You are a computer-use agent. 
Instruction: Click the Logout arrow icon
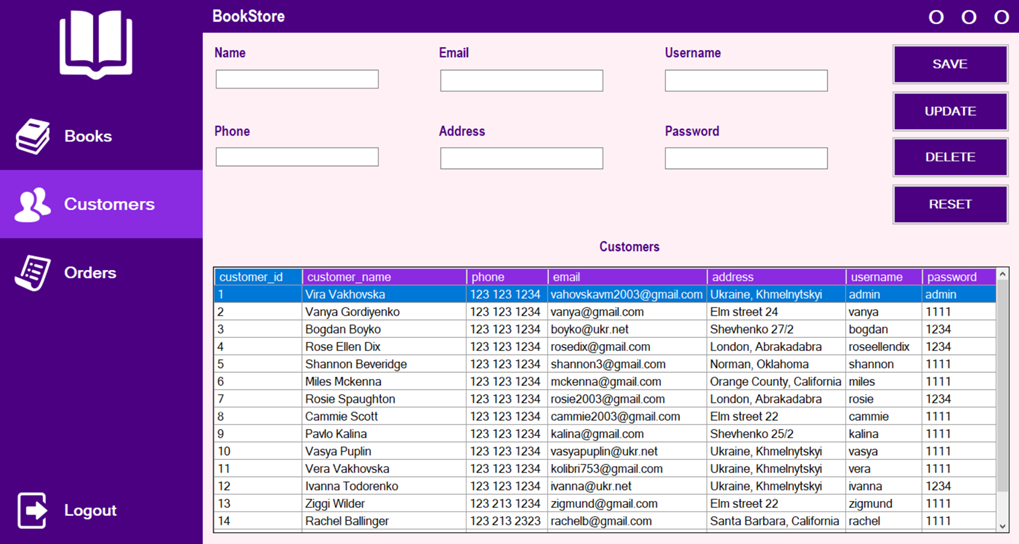(32, 510)
